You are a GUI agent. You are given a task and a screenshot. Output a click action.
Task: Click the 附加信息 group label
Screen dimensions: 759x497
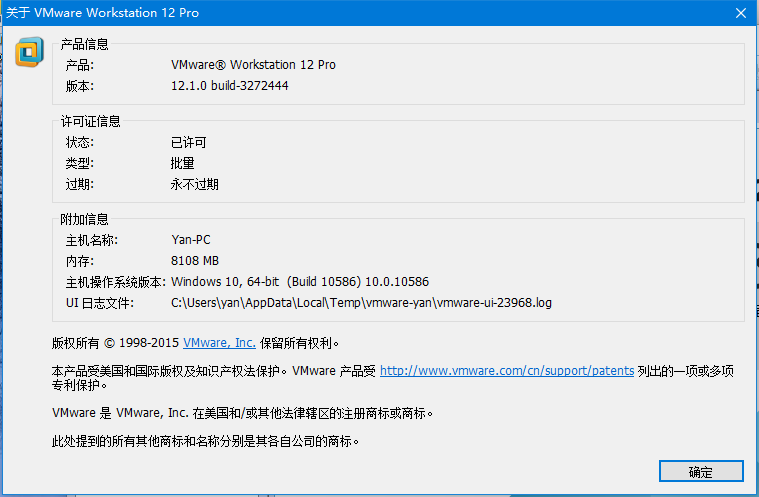coord(84,219)
